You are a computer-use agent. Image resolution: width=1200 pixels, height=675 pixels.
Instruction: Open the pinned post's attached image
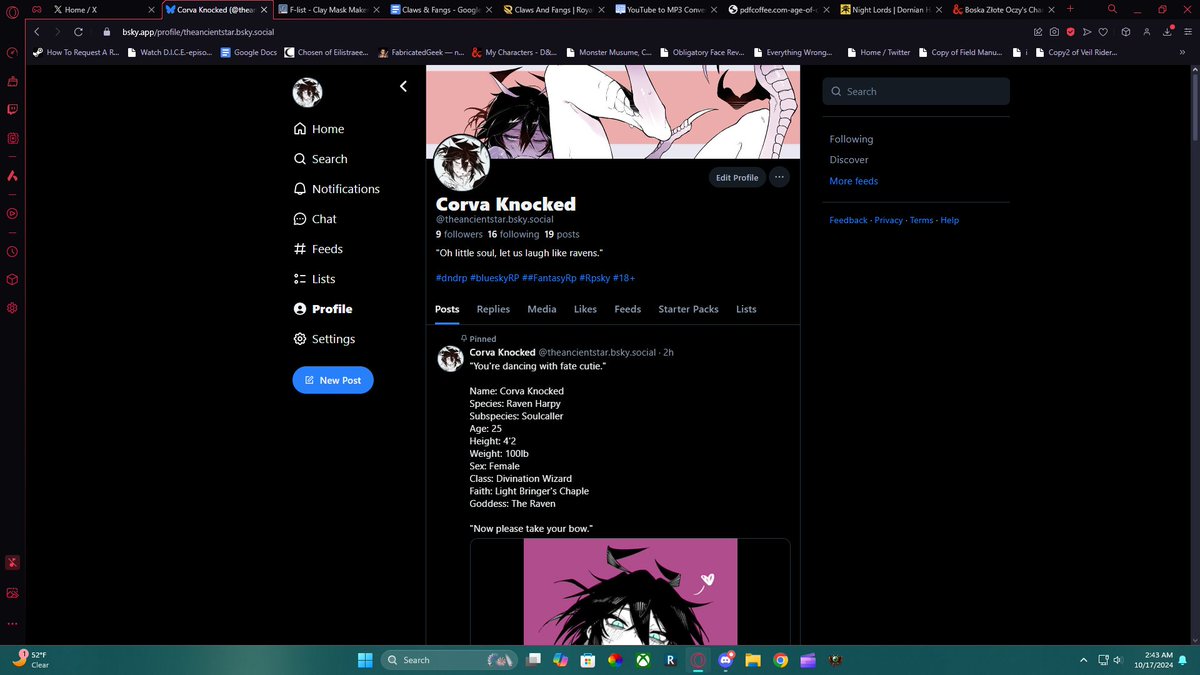pyautogui.click(x=630, y=591)
